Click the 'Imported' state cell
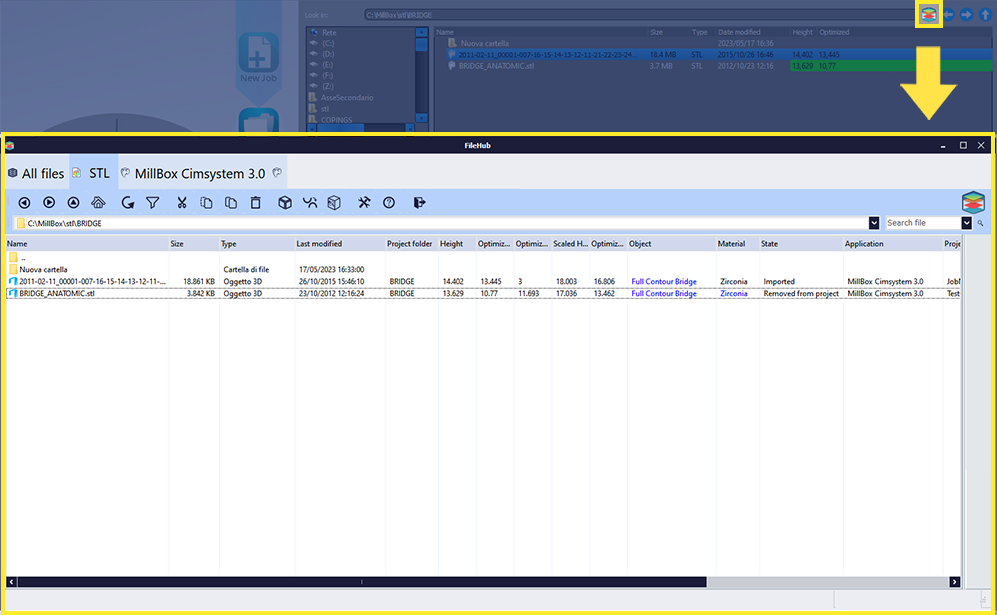This screenshot has width=997, height=615. click(x=779, y=282)
